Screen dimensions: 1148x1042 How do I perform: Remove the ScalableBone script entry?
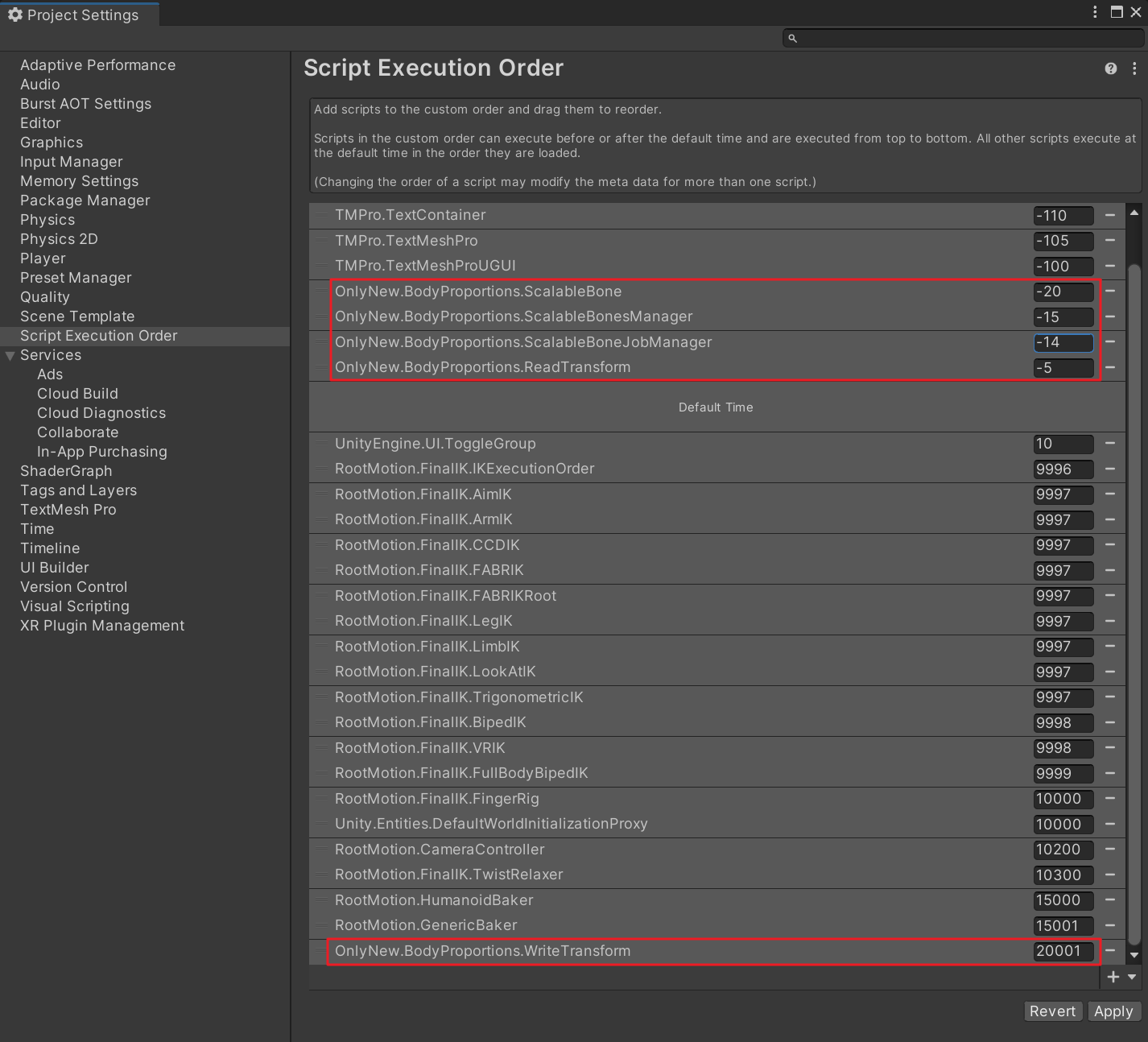click(x=1110, y=291)
